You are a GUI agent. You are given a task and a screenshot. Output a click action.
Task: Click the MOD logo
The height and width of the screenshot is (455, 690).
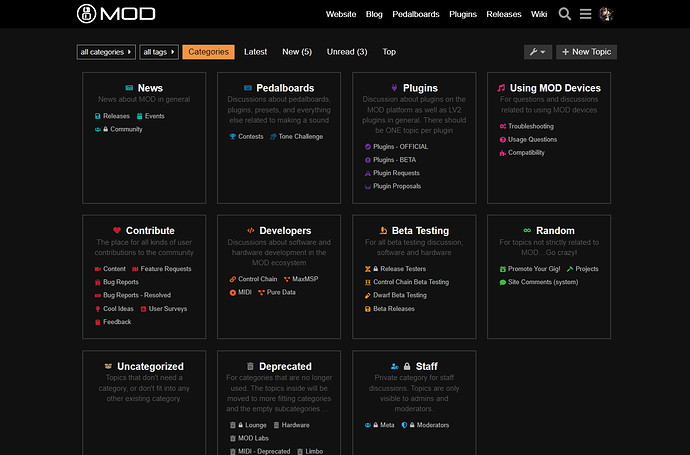[116, 14]
